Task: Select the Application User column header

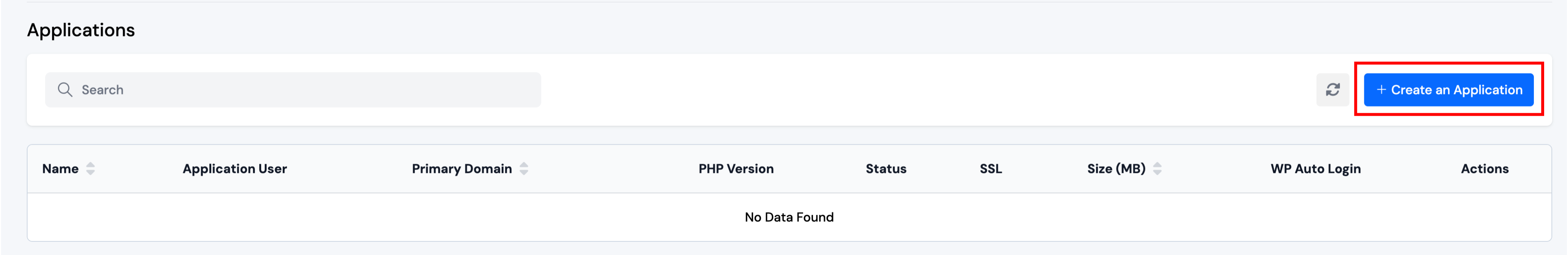Action: pyautogui.click(x=234, y=169)
